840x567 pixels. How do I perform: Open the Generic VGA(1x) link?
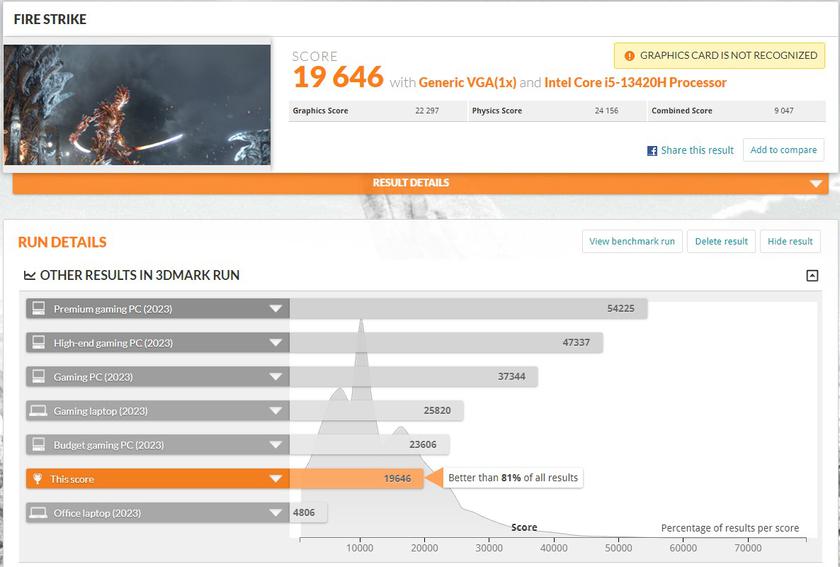click(x=467, y=83)
